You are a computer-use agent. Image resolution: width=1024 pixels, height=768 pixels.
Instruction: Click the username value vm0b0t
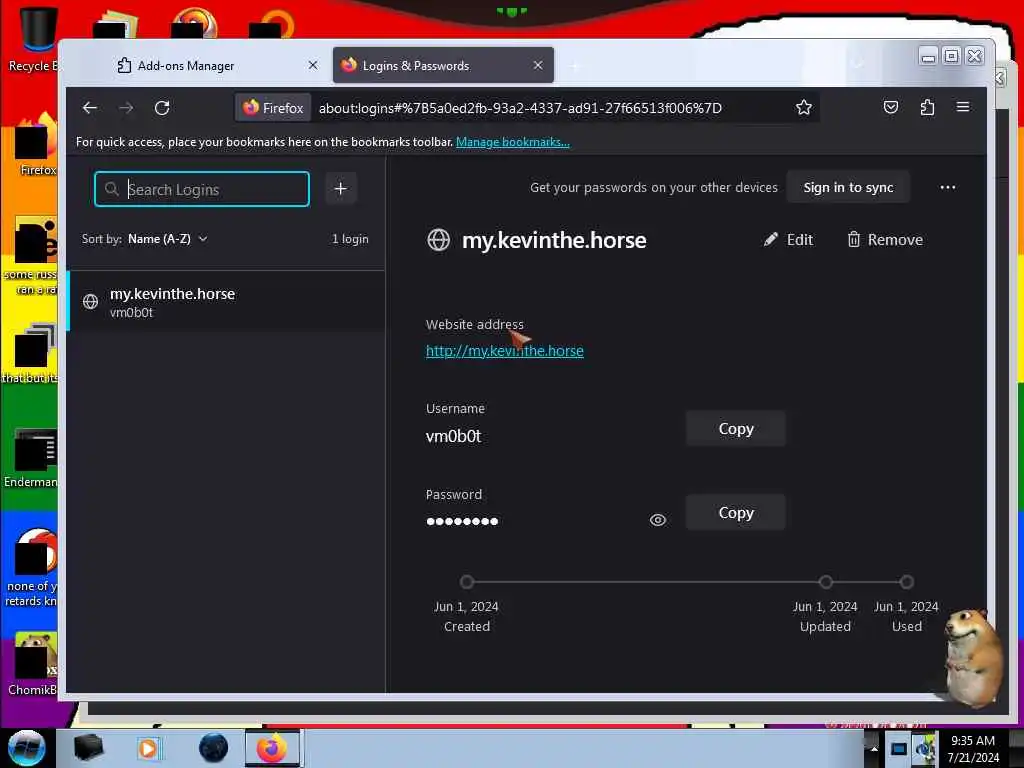tap(453, 436)
